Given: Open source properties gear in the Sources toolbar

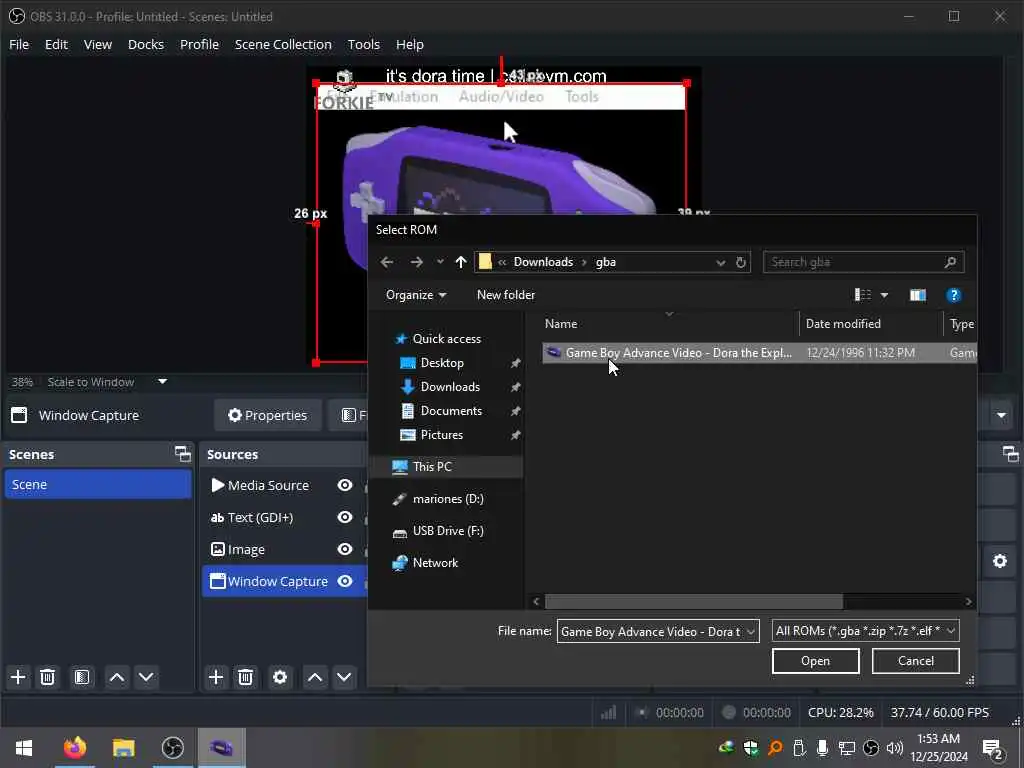Looking at the screenshot, I should 280,677.
